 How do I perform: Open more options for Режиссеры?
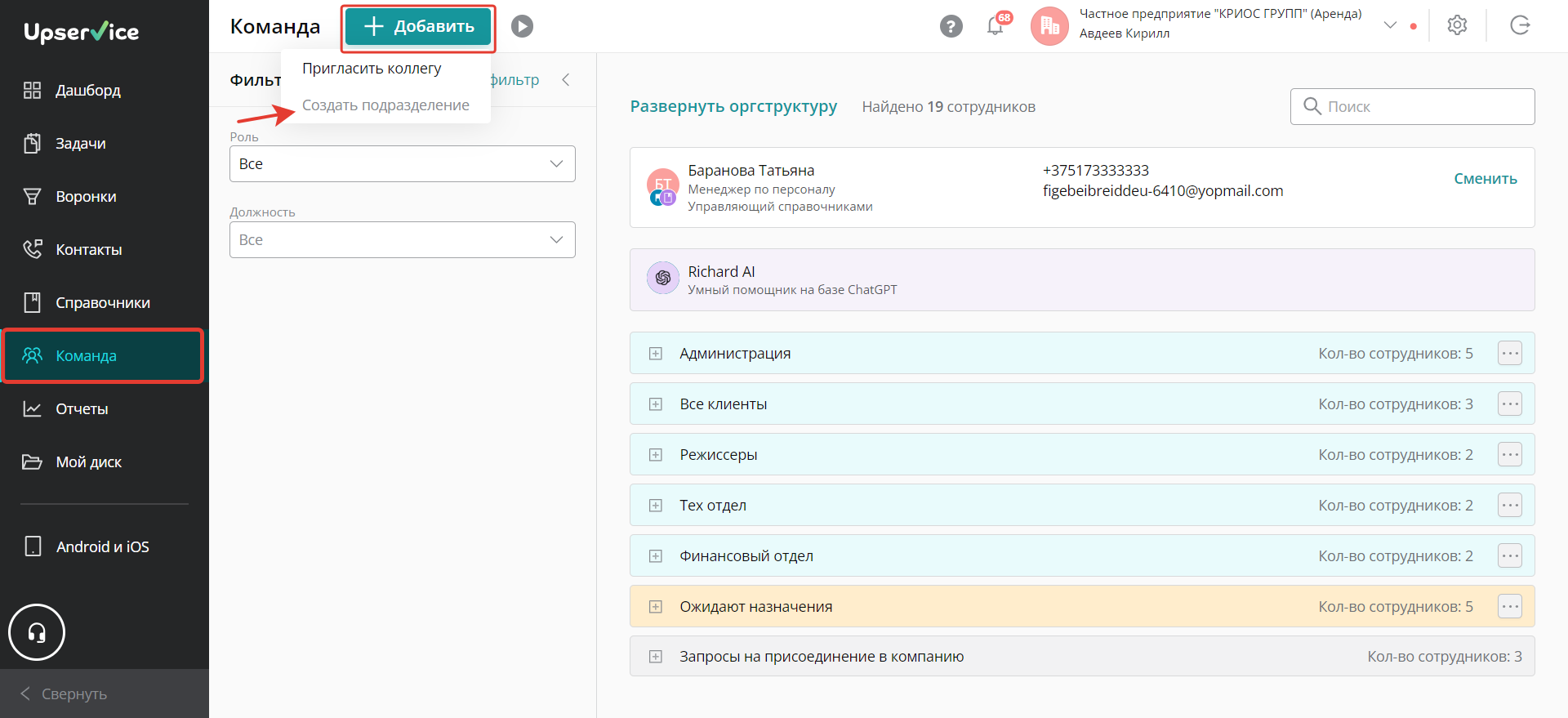pos(1510,454)
